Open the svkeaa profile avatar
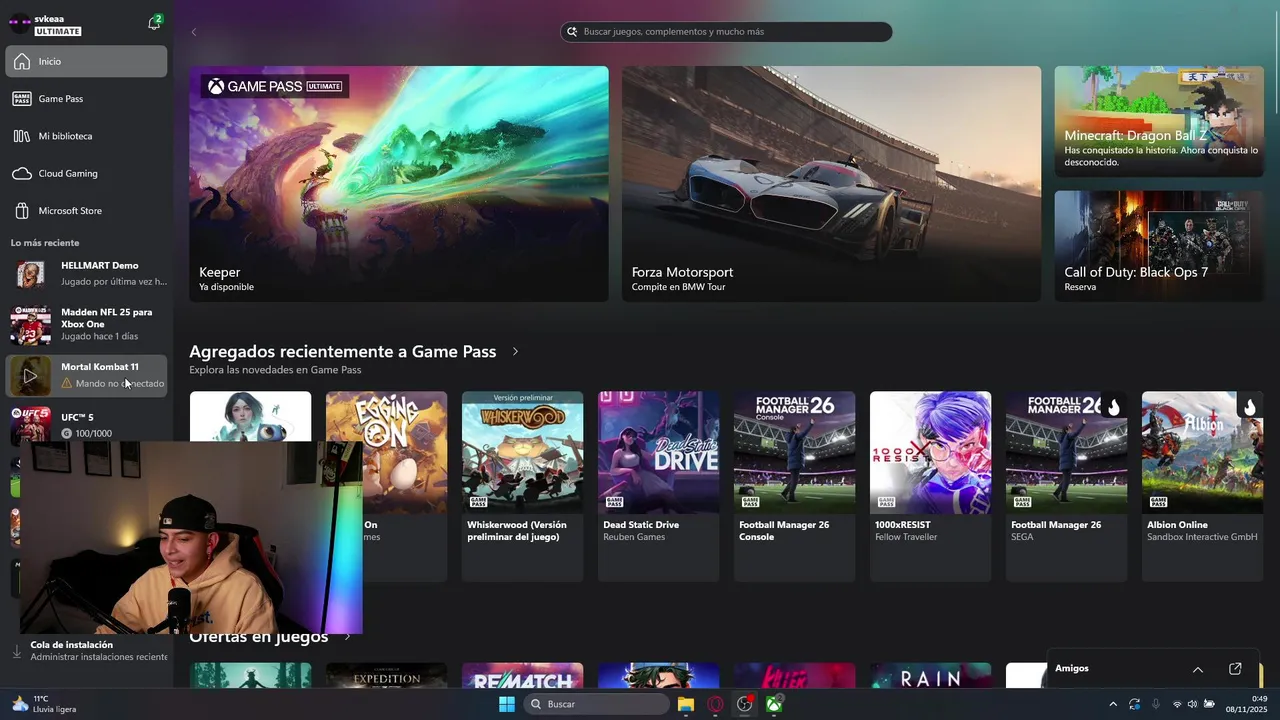The image size is (1280, 720). click(x=19, y=24)
